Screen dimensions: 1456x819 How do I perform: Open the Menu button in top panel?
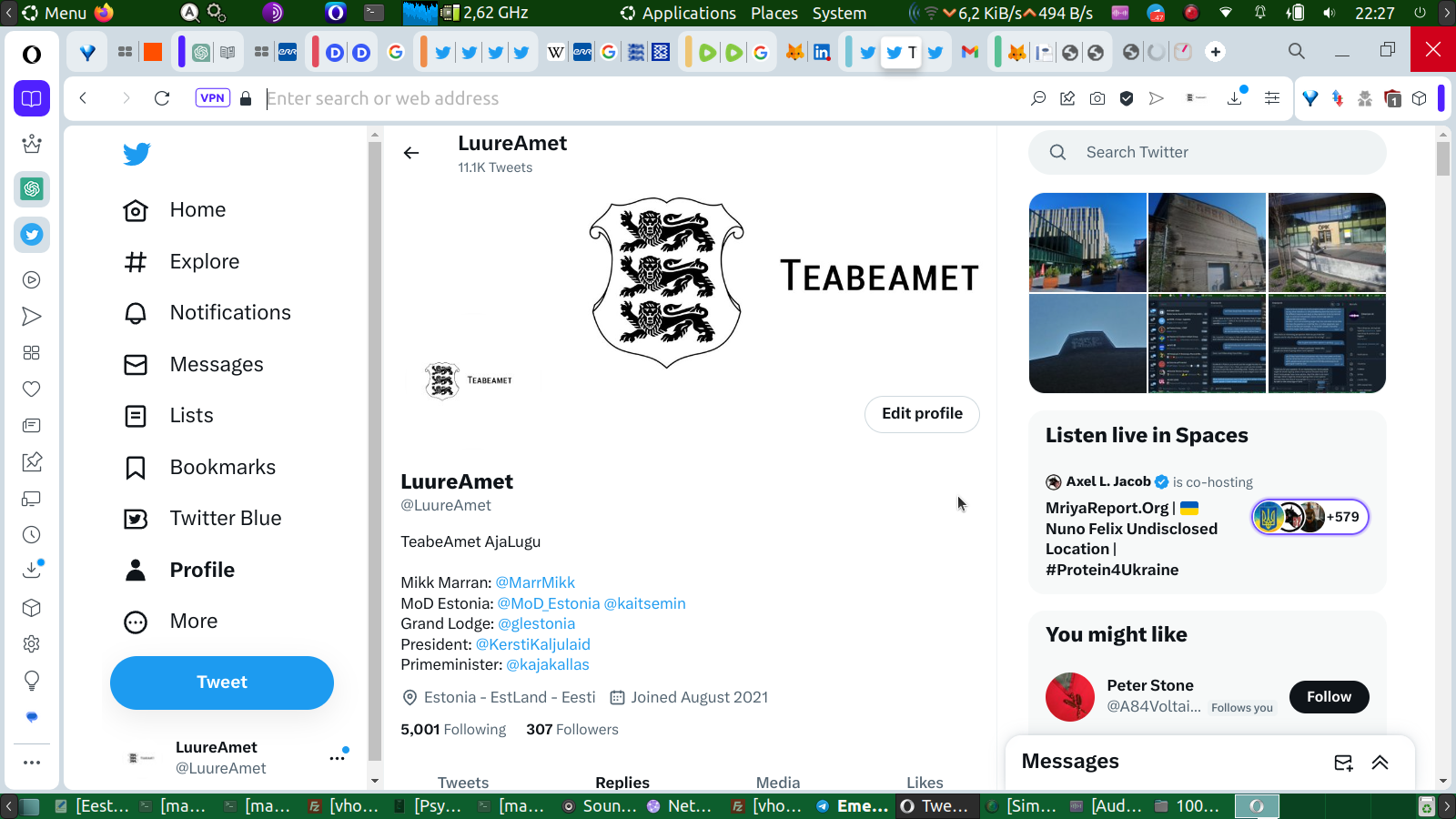[55, 13]
